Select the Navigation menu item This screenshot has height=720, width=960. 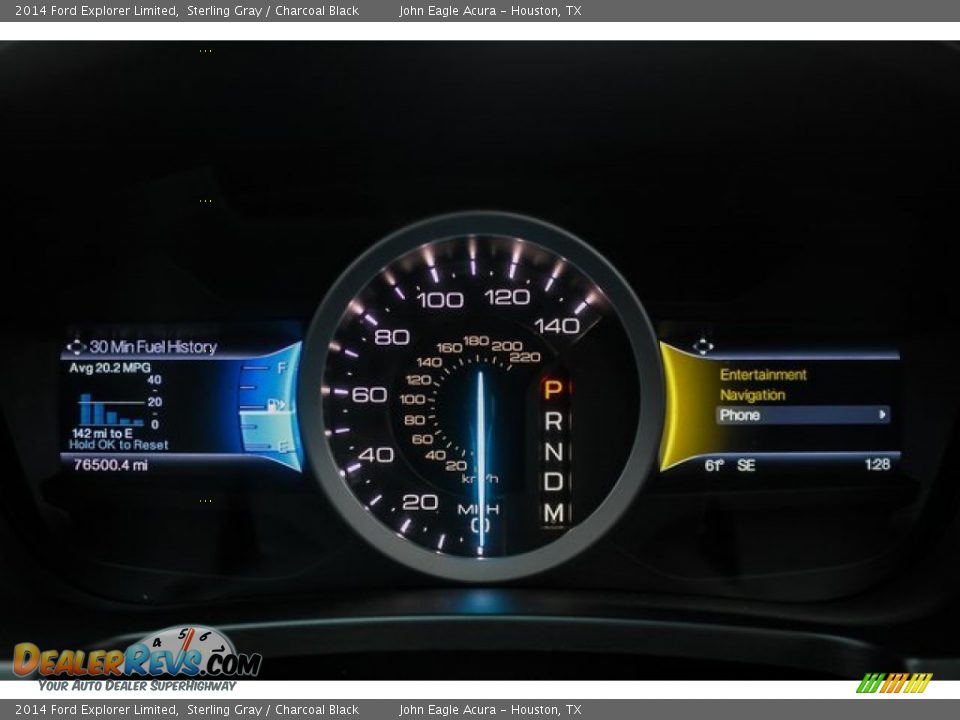[x=752, y=395]
